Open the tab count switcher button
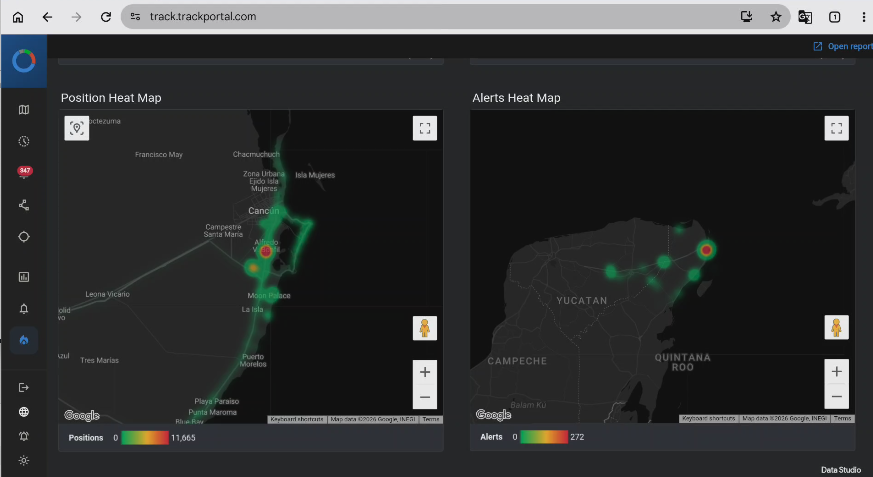This screenshot has height=477, width=873. click(x=835, y=17)
